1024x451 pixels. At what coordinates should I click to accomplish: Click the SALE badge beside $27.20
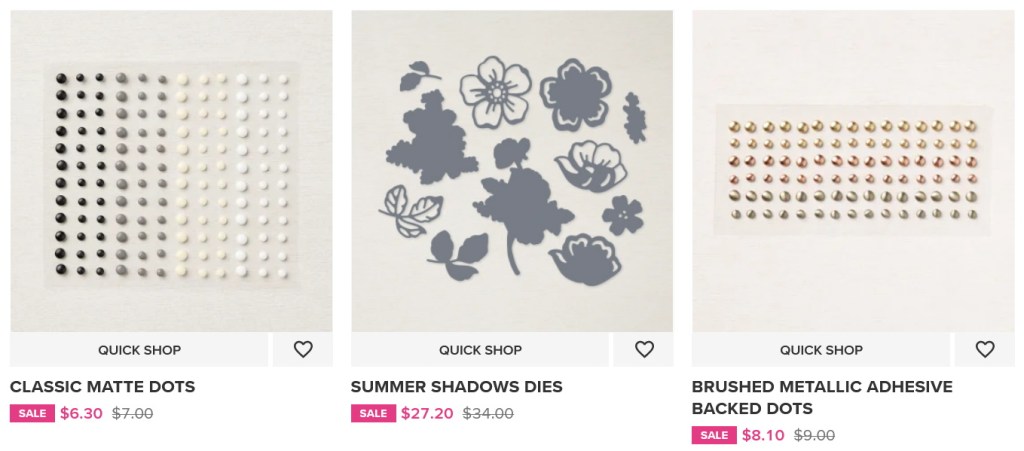coord(373,414)
